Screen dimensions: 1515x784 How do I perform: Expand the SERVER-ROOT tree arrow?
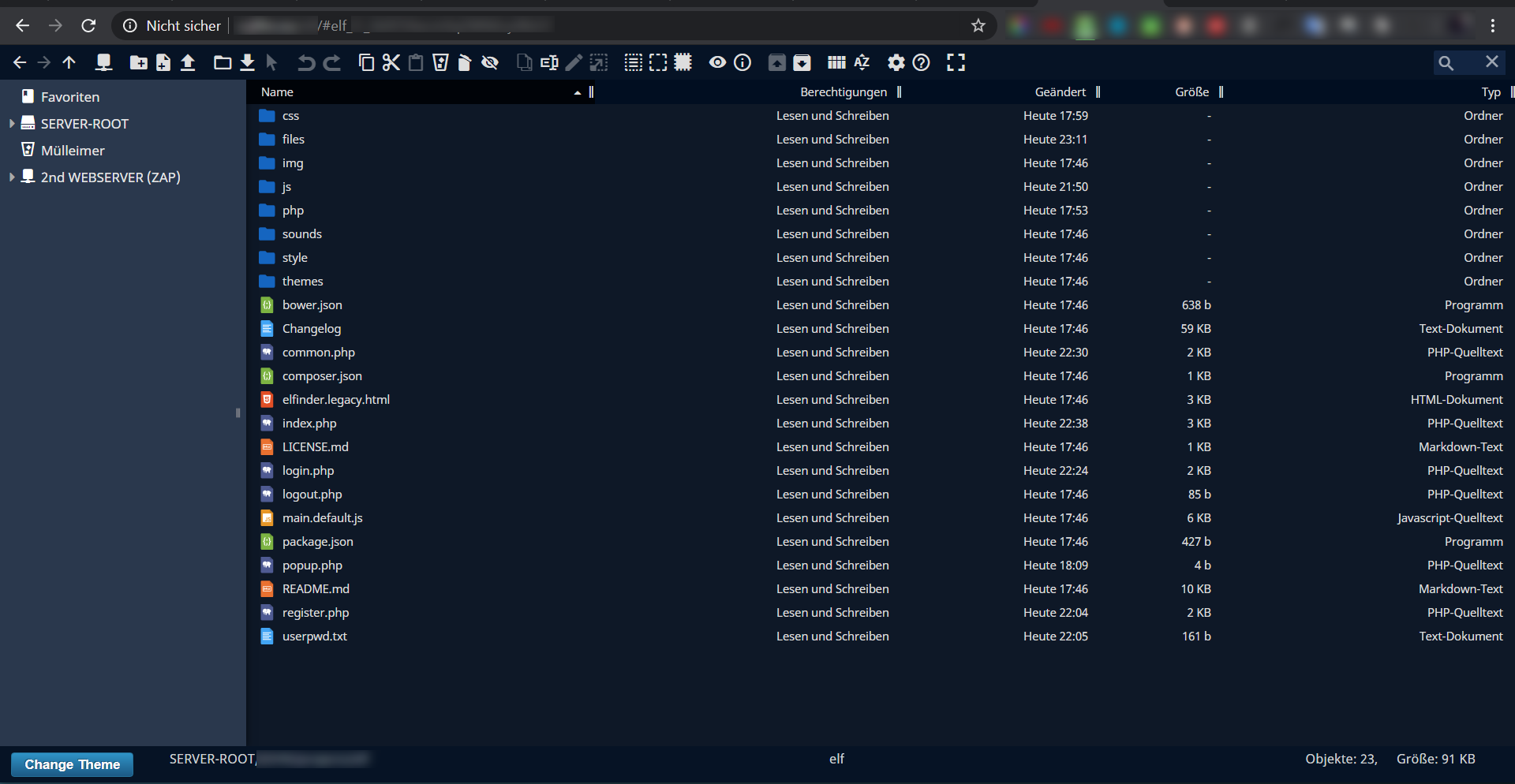coord(12,124)
